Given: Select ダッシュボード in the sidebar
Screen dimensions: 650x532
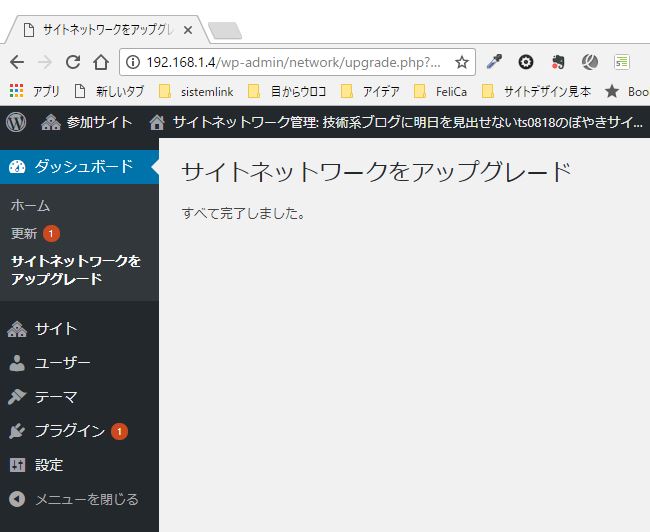Looking at the screenshot, I should click(79, 167).
